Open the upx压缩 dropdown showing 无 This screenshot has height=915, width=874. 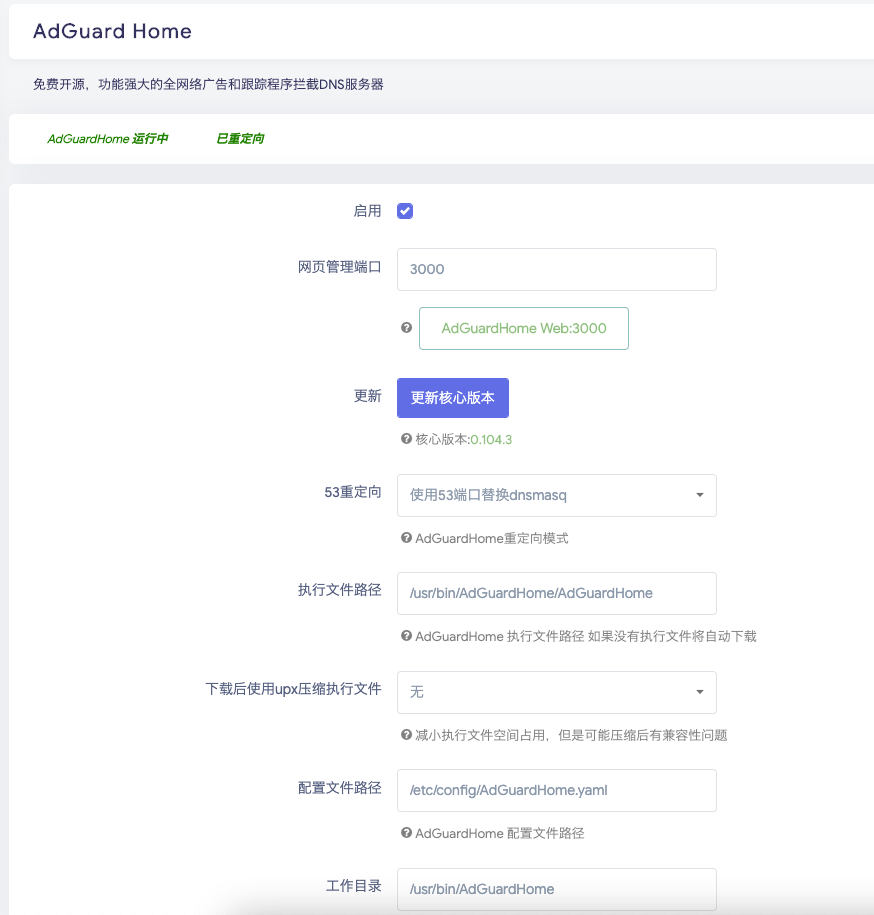point(557,693)
